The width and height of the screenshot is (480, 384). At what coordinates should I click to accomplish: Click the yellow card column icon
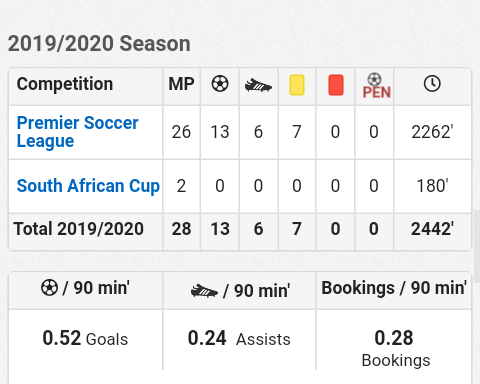tap(297, 85)
